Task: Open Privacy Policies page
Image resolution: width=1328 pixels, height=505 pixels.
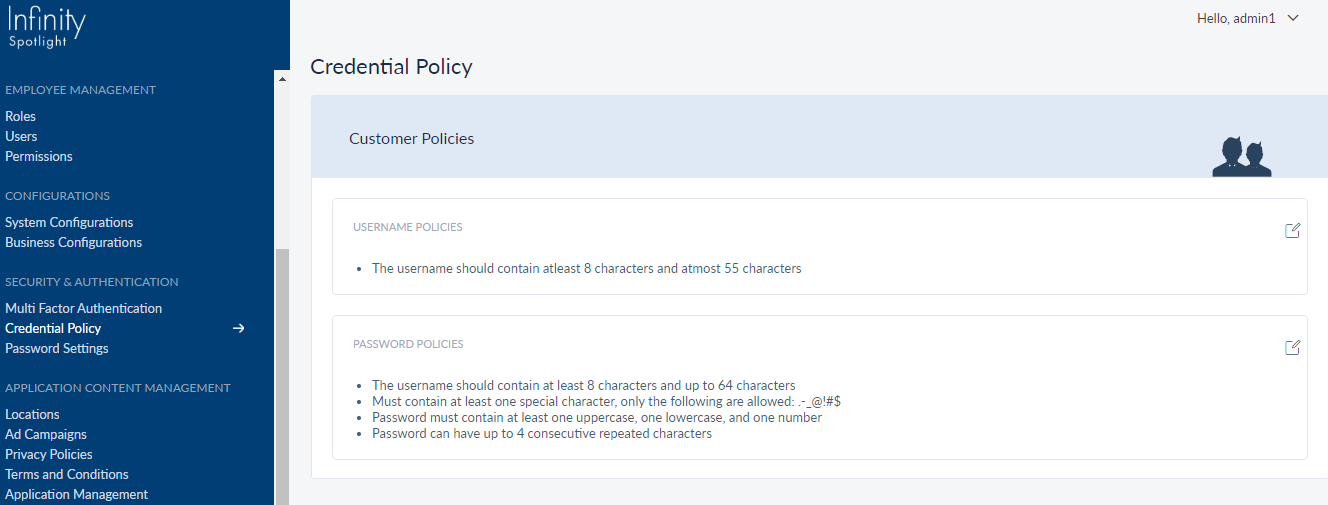Action: pos(49,454)
